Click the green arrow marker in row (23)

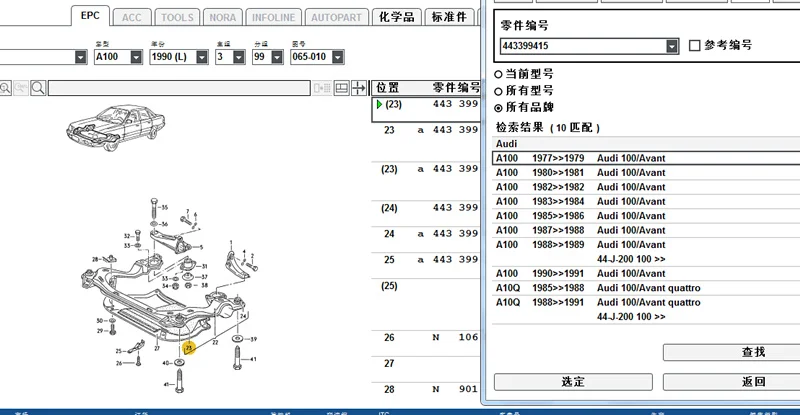(x=379, y=104)
